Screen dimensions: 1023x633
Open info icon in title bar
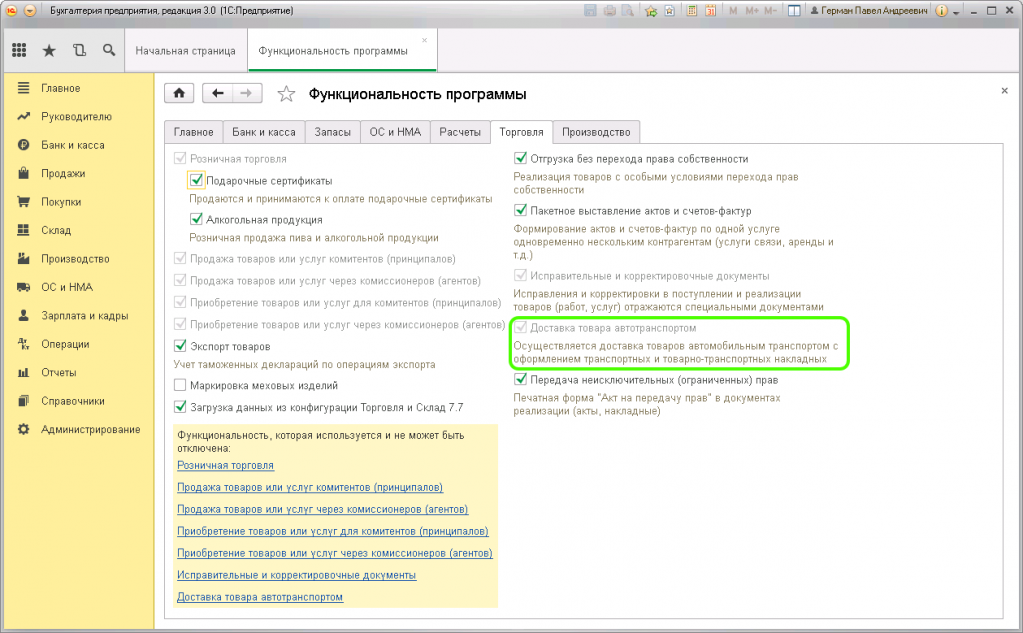pos(941,10)
